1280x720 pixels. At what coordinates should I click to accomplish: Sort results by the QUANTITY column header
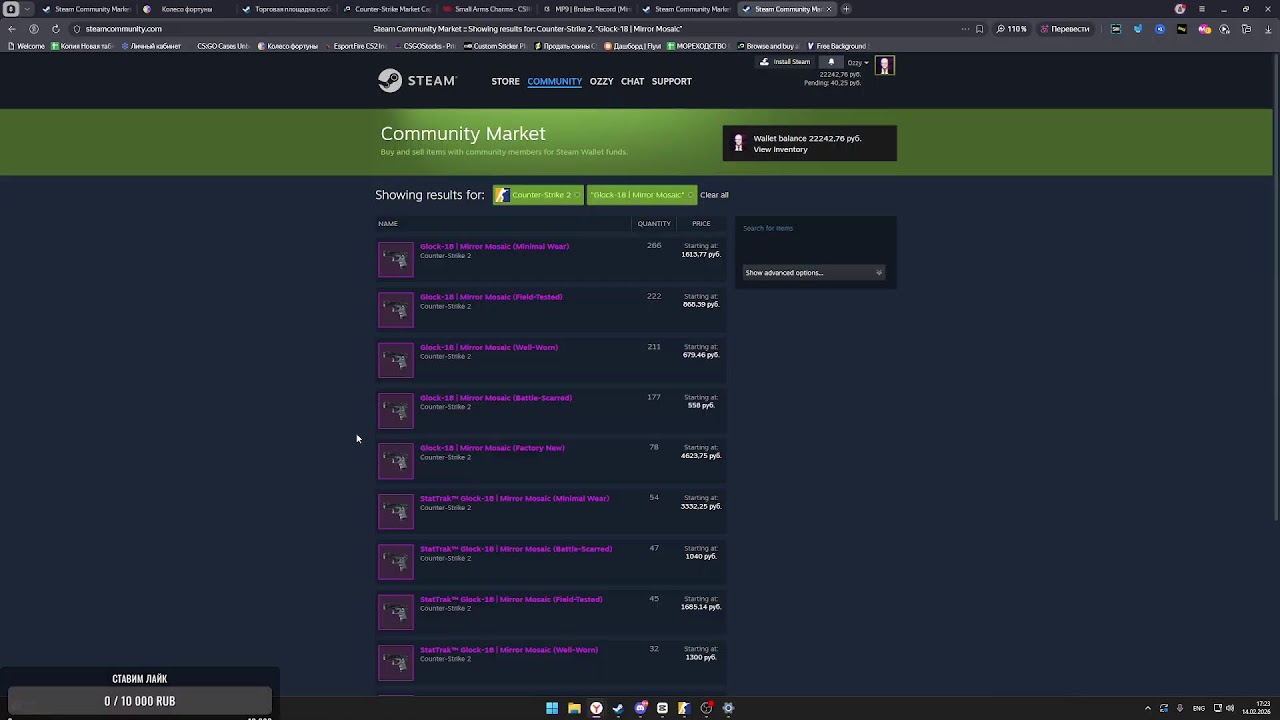654,224
